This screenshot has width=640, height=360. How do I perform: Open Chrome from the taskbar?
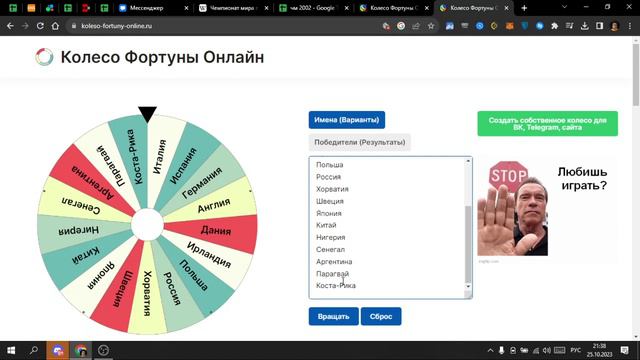click(x=80, y=350)
